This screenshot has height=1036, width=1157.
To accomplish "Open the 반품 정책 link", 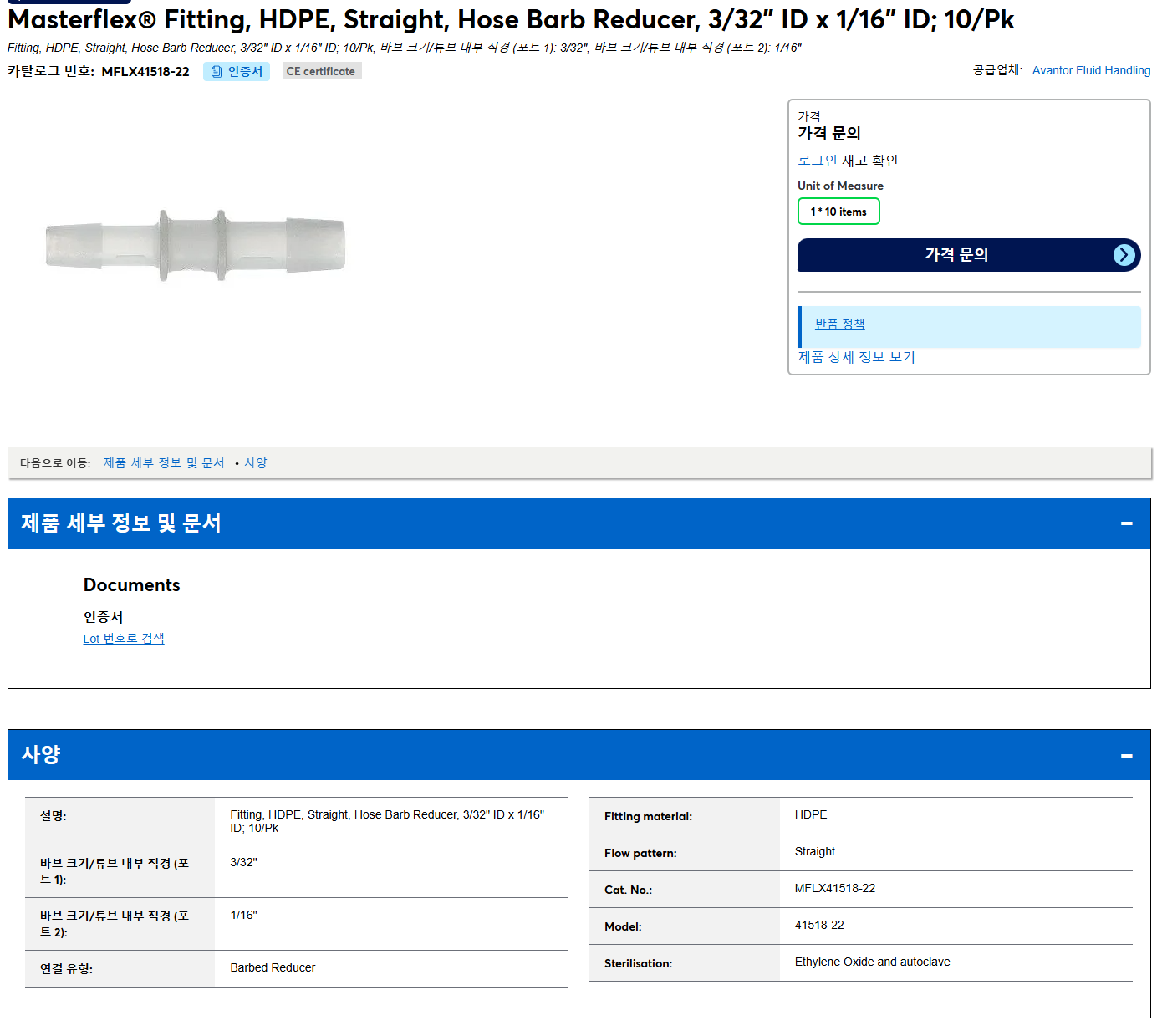I will 840,324.
